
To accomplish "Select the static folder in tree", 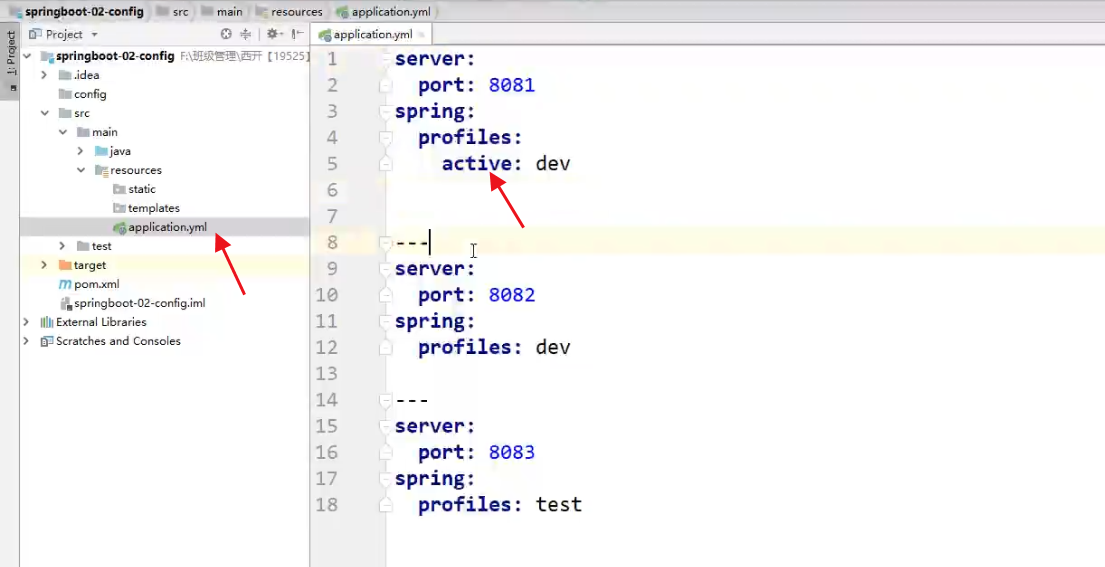I will (142, 189).
